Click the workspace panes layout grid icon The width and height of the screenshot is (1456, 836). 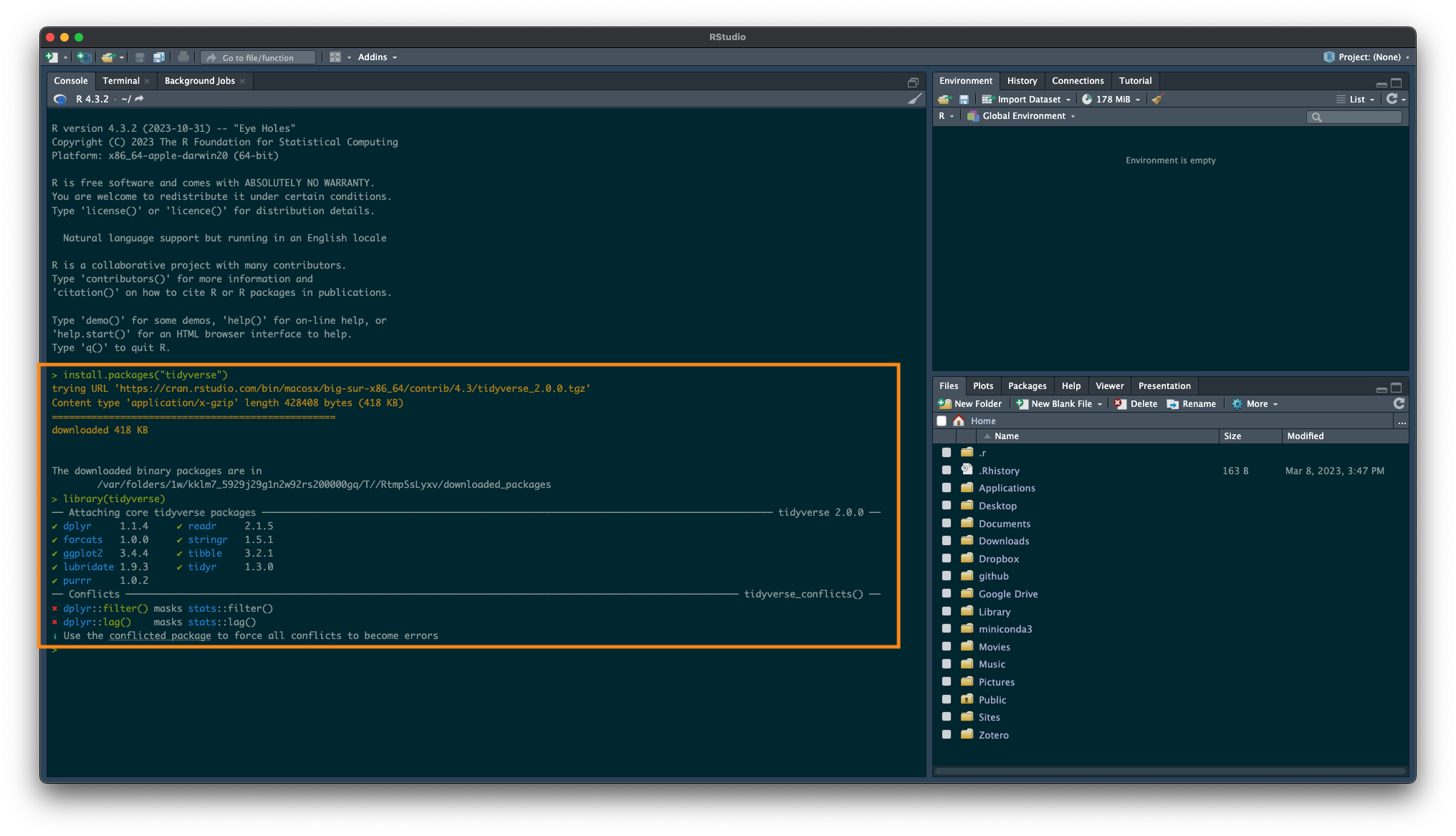click(x=335, y=57)
